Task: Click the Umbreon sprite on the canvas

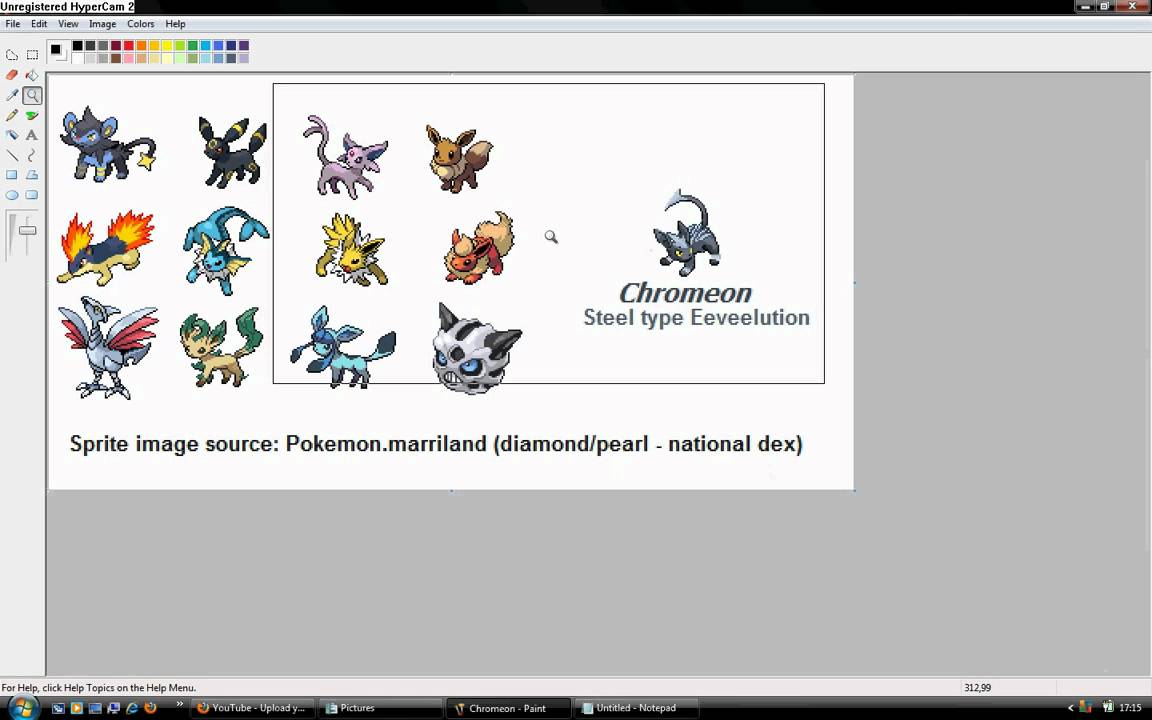Action: coord(232,151)
